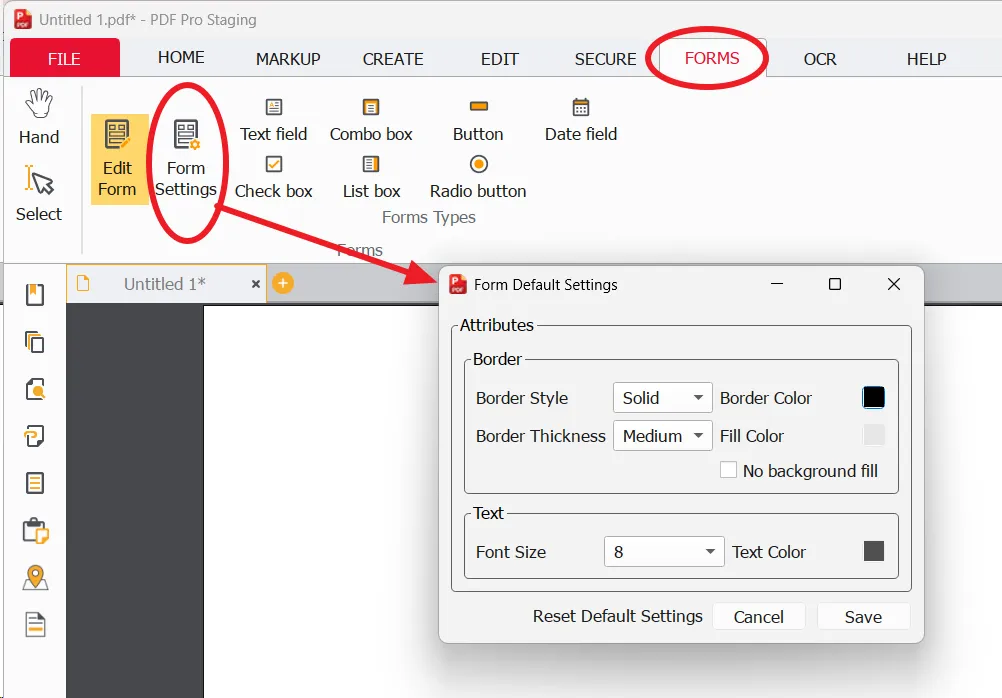The width and height of the screenshot is (1002, 698).
Task: Pick the Border Color swatch
Action: point(874,398)
